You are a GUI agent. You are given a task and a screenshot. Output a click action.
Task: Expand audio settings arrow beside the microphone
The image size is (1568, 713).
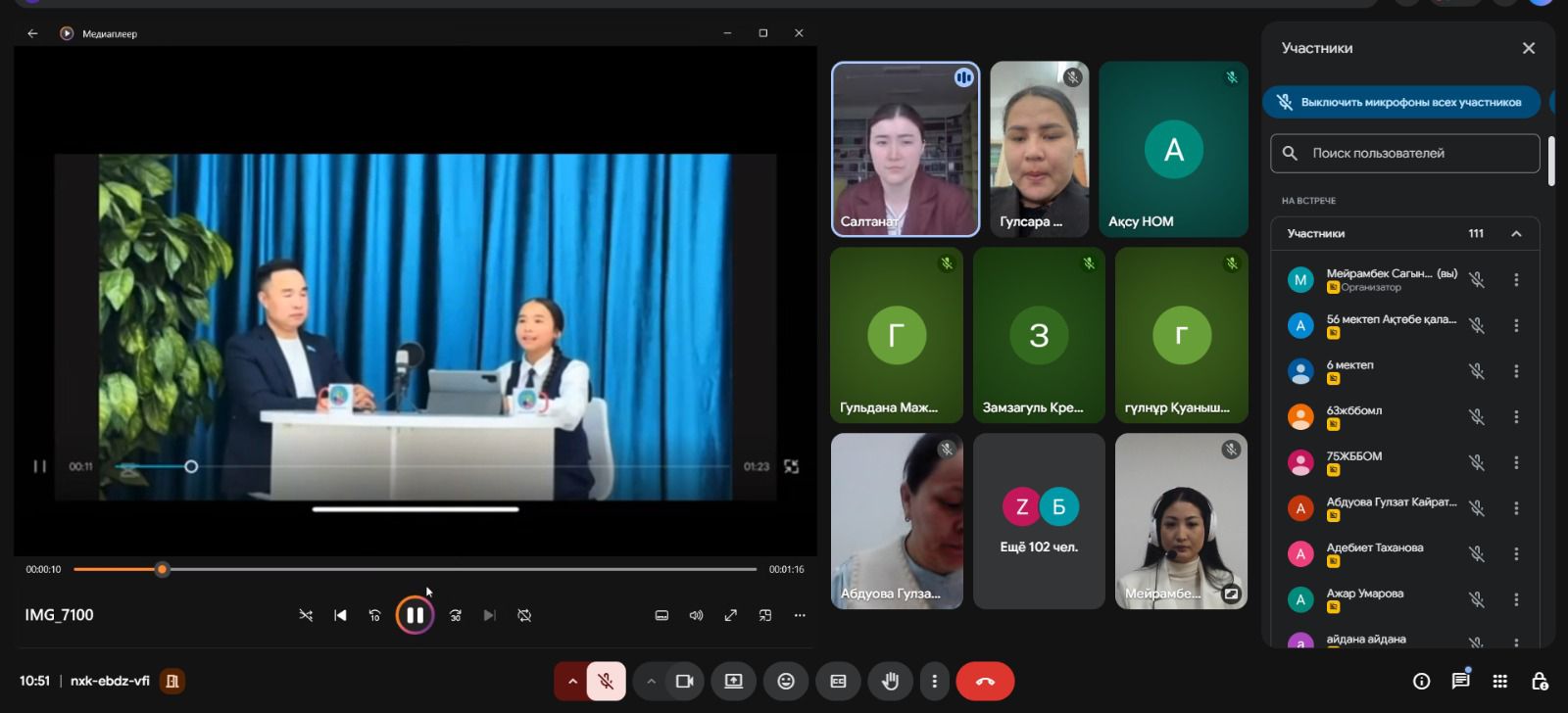(572, 681)
